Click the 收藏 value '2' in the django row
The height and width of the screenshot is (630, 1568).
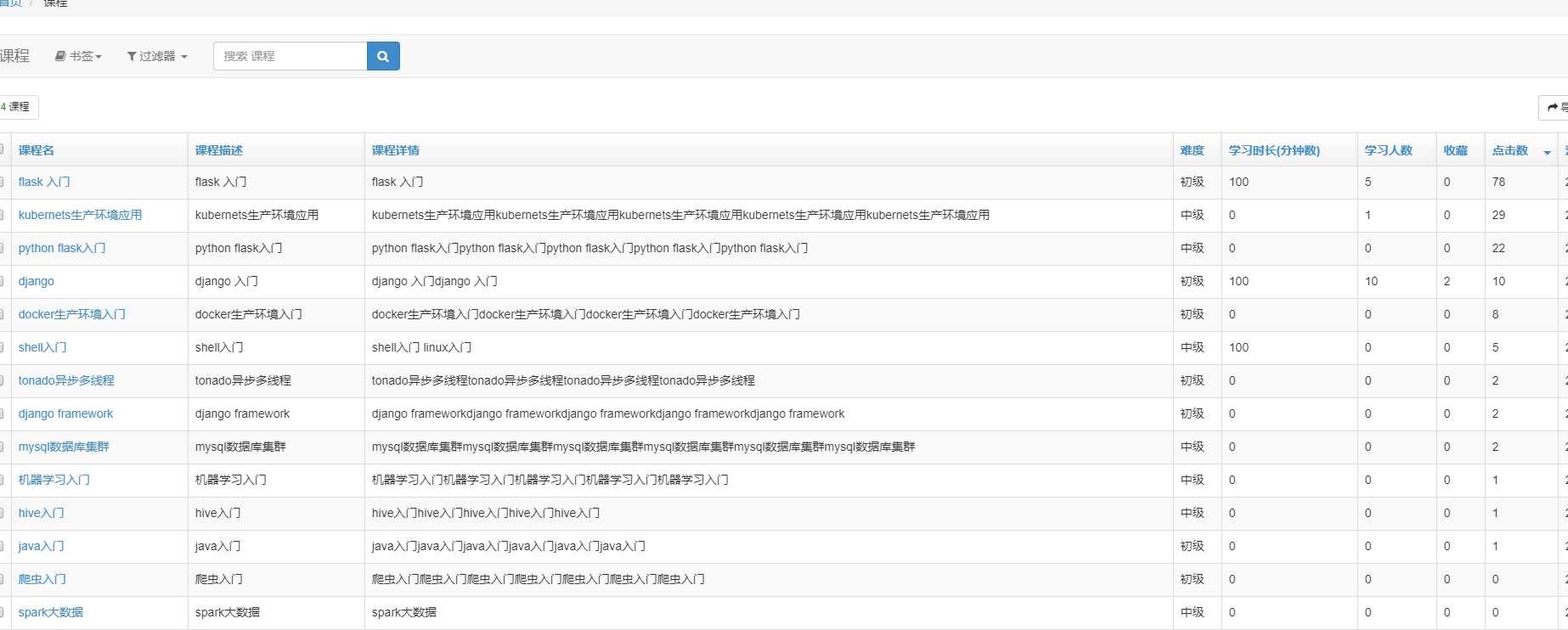click(1447, 281)
